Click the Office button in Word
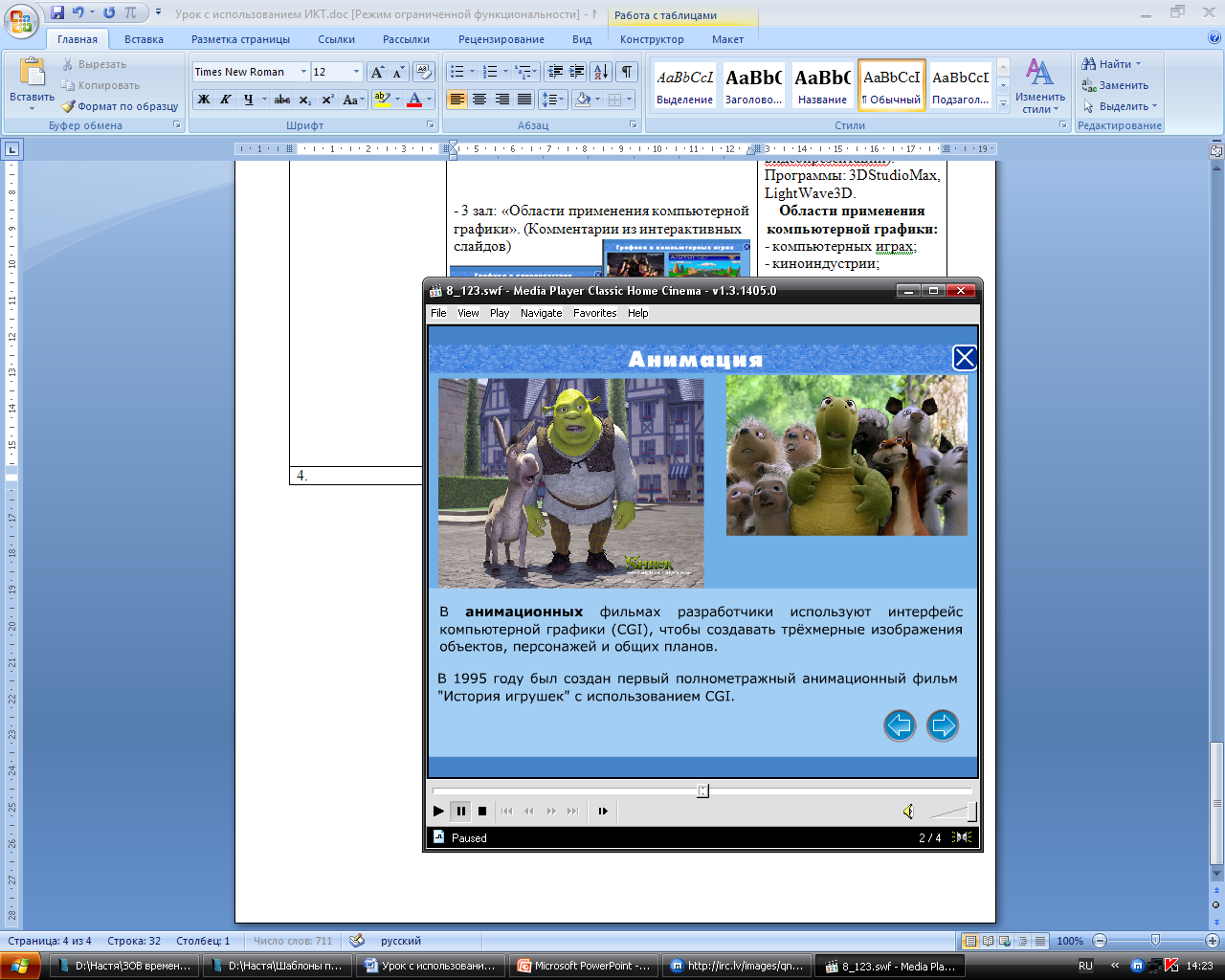 click(21, 19)
